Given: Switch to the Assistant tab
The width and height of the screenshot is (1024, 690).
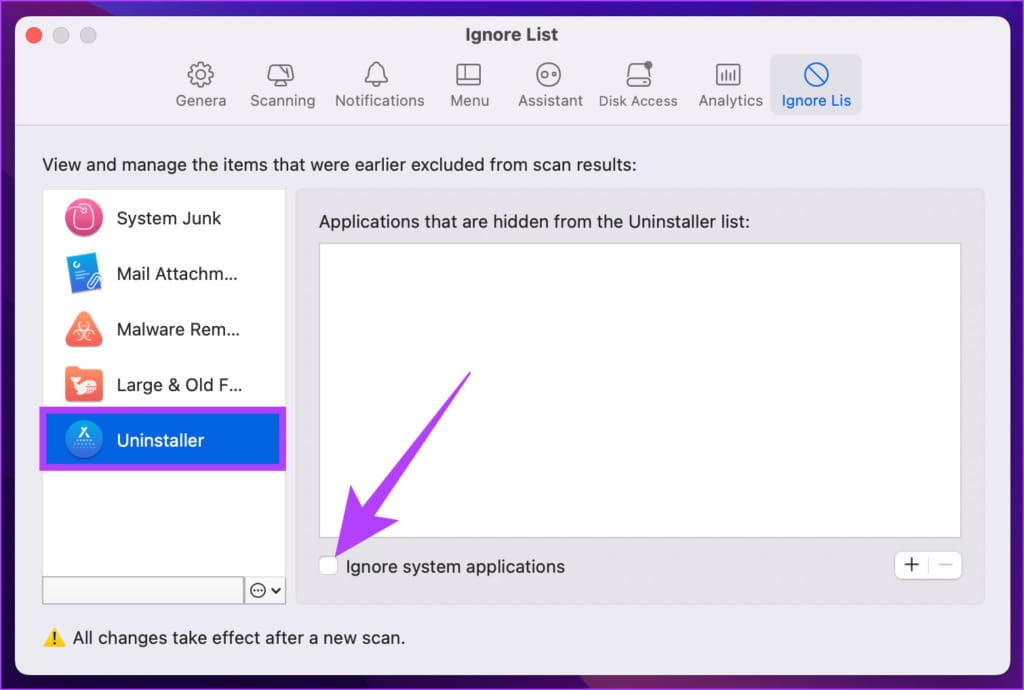Looking at the screenshot, I should [550, 84].
